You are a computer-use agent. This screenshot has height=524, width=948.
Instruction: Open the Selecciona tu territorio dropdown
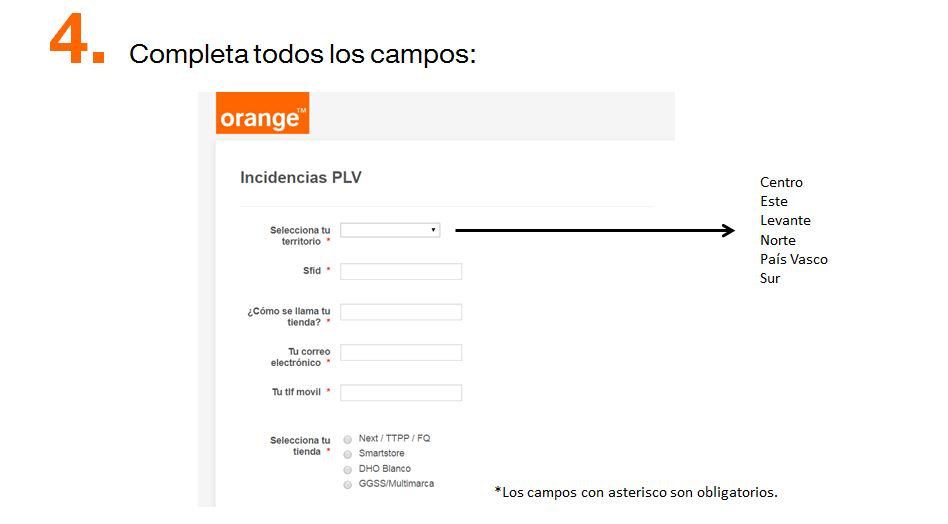[x=390, y=230]
